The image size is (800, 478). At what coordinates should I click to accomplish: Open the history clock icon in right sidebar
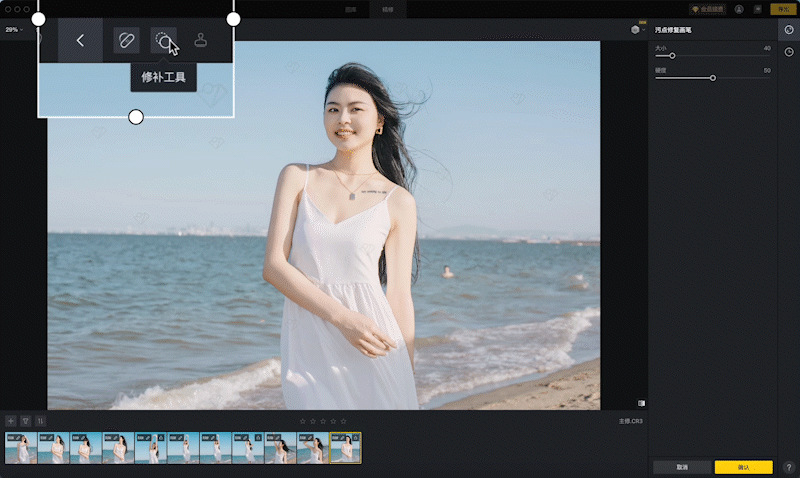tap(789, 52)
